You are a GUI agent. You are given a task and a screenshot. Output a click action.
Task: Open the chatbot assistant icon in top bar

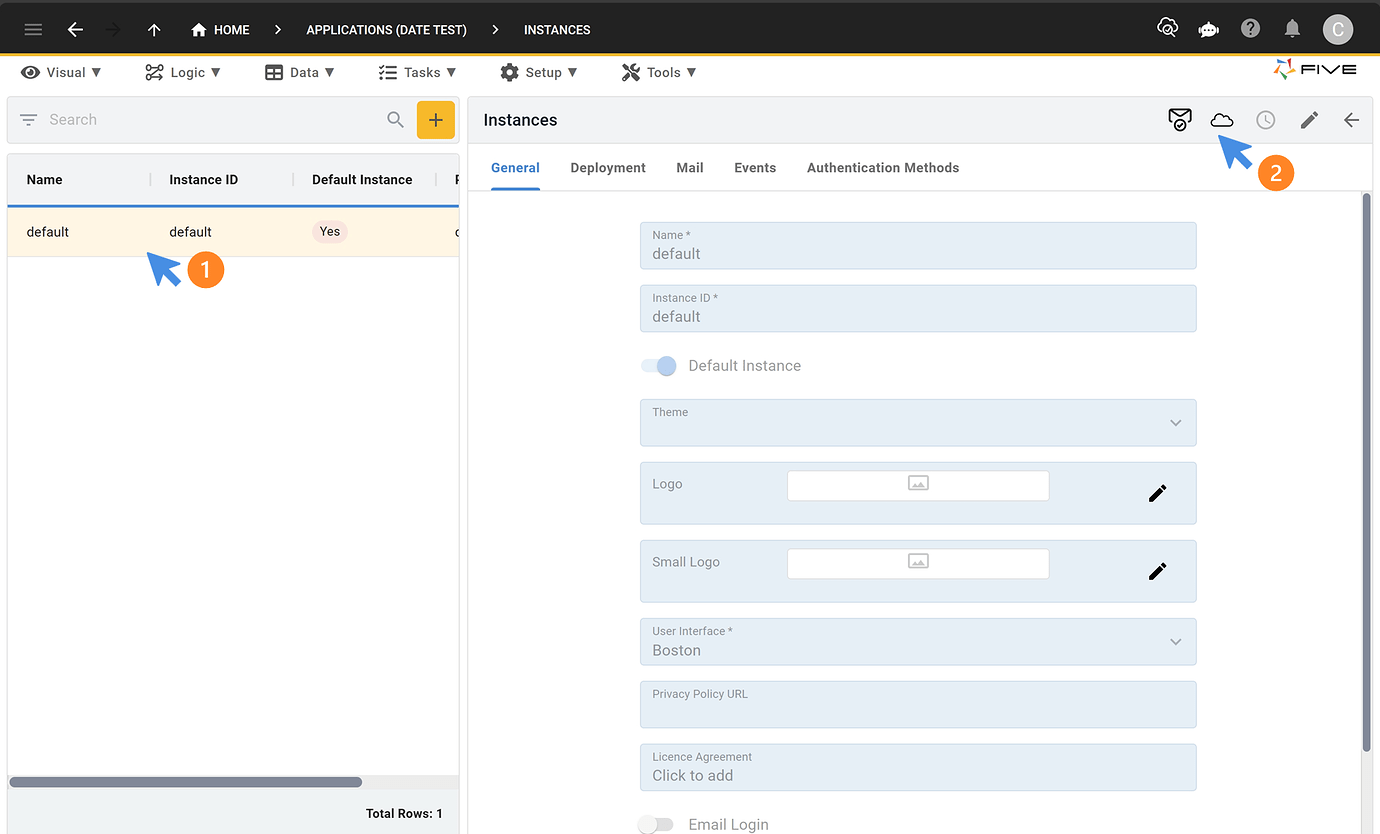point(1208,29)
